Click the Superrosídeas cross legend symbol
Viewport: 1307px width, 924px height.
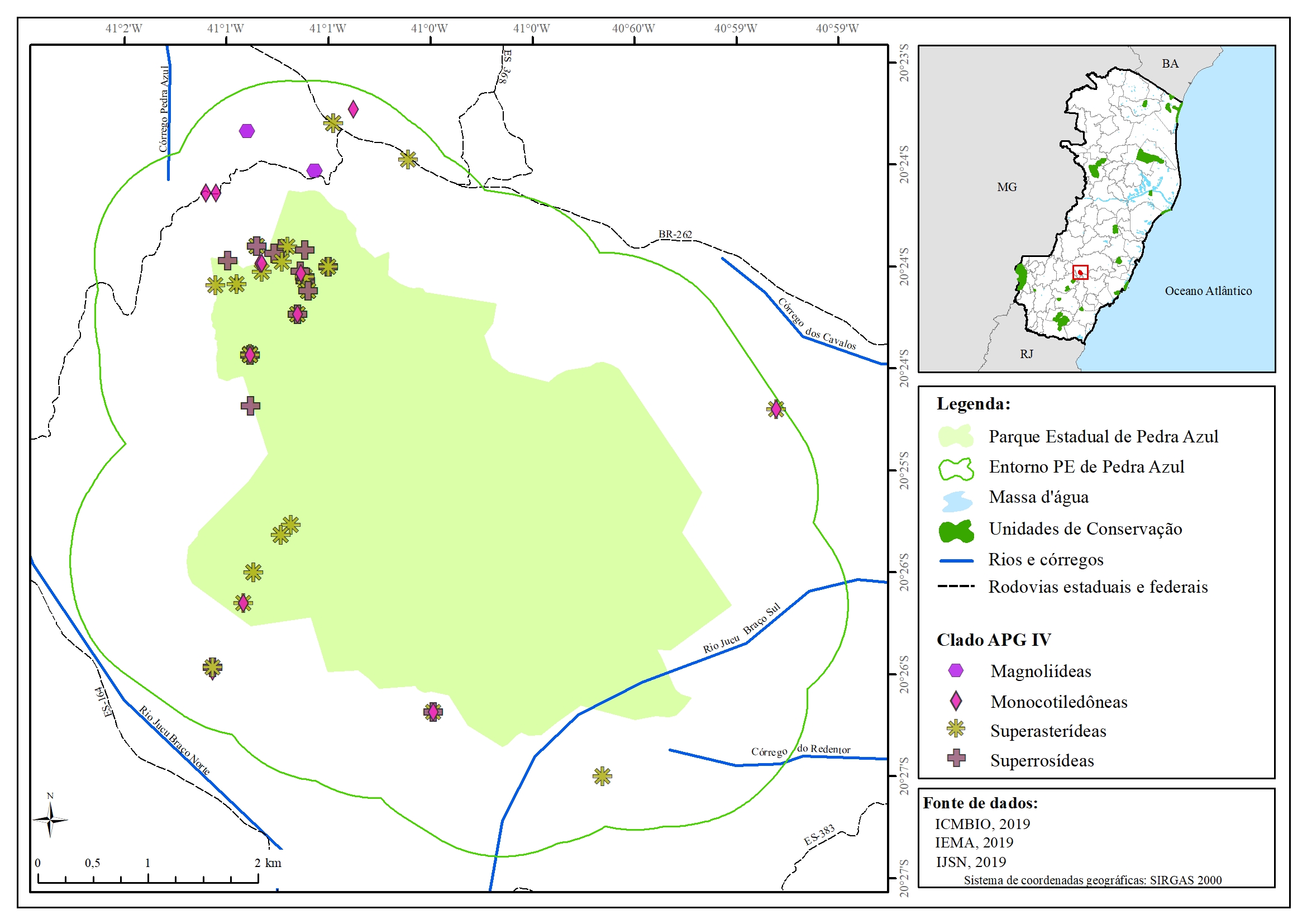[956, 758]
